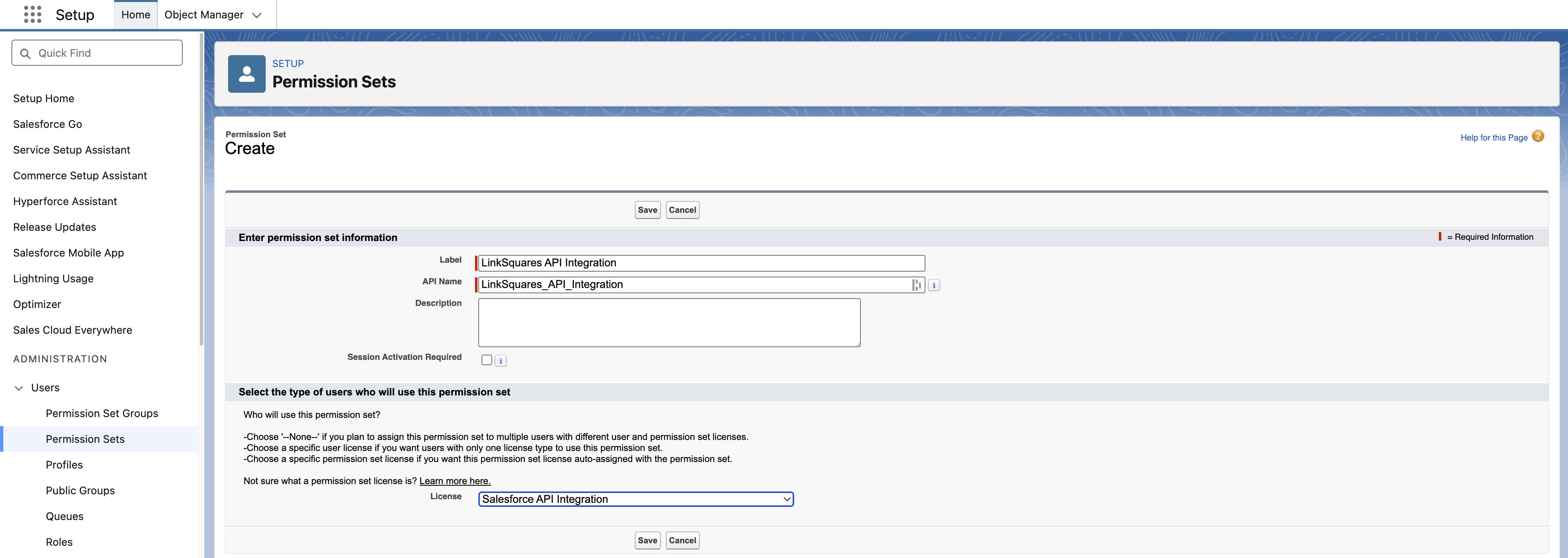Image resolution: width=1568 pixels, height=558 pixels.
Task: Open the License dropdown
Action: (636, 499)
